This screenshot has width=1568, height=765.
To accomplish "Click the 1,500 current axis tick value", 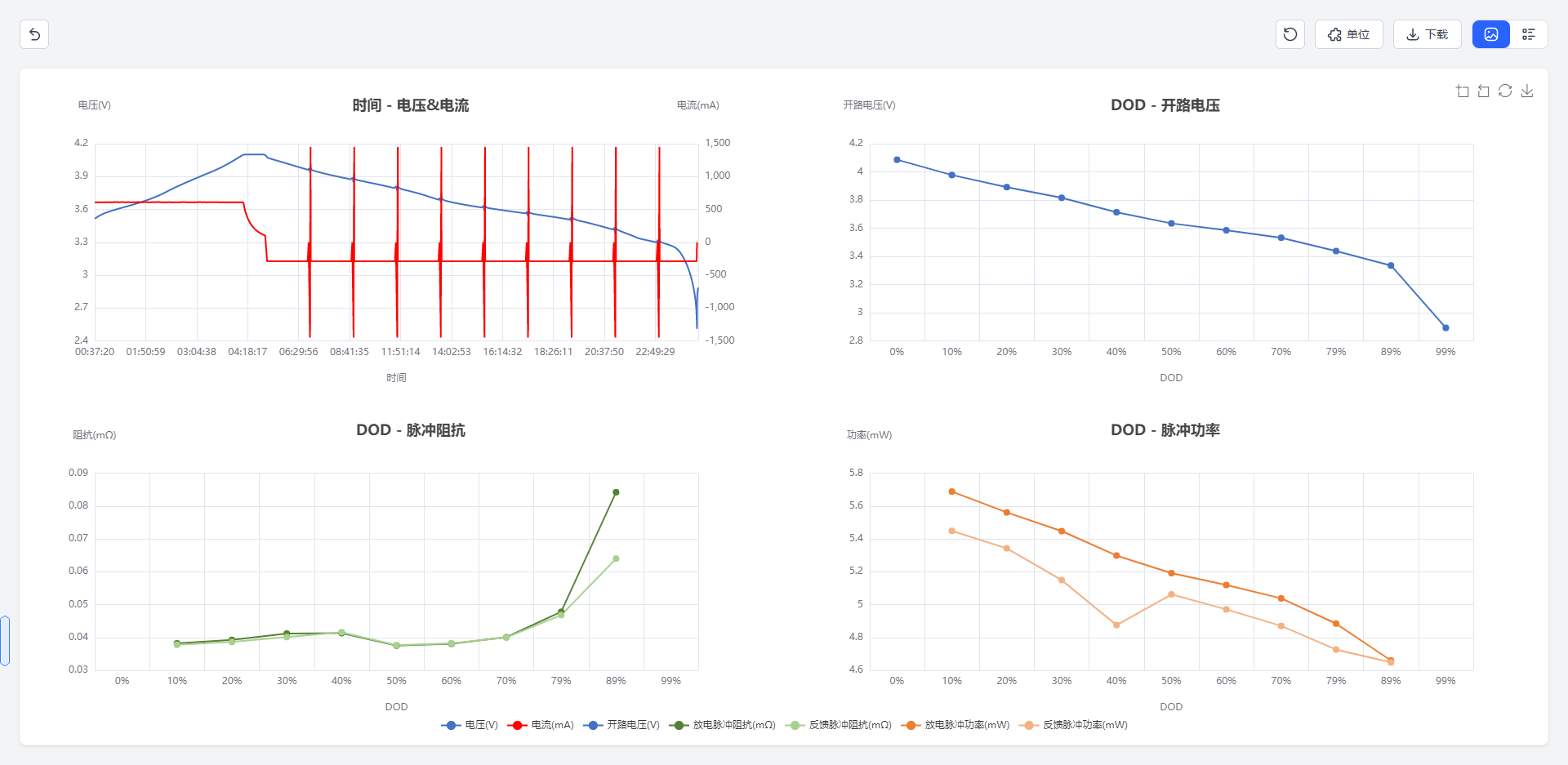I will point(718,143).
